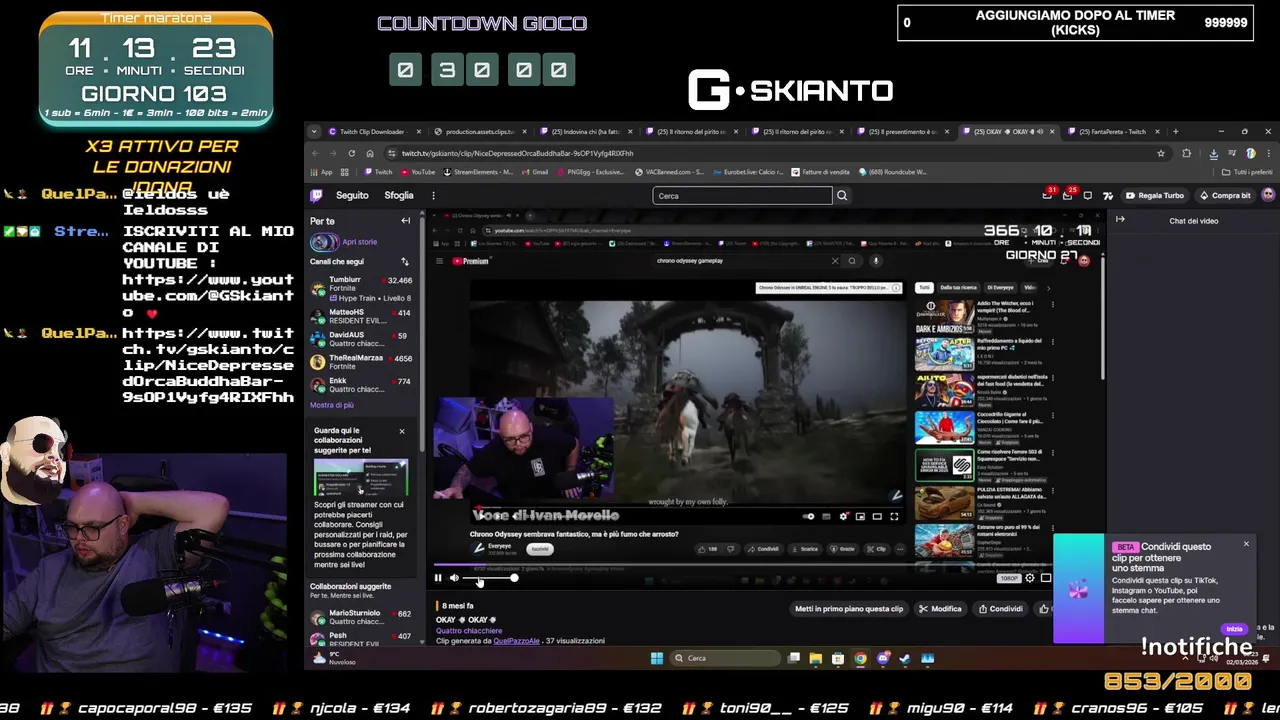The width and height of the screenshot is (1280, 720).
Task: Switch to the FantaPereta Twitch tab
Action: pos(1112,132)
